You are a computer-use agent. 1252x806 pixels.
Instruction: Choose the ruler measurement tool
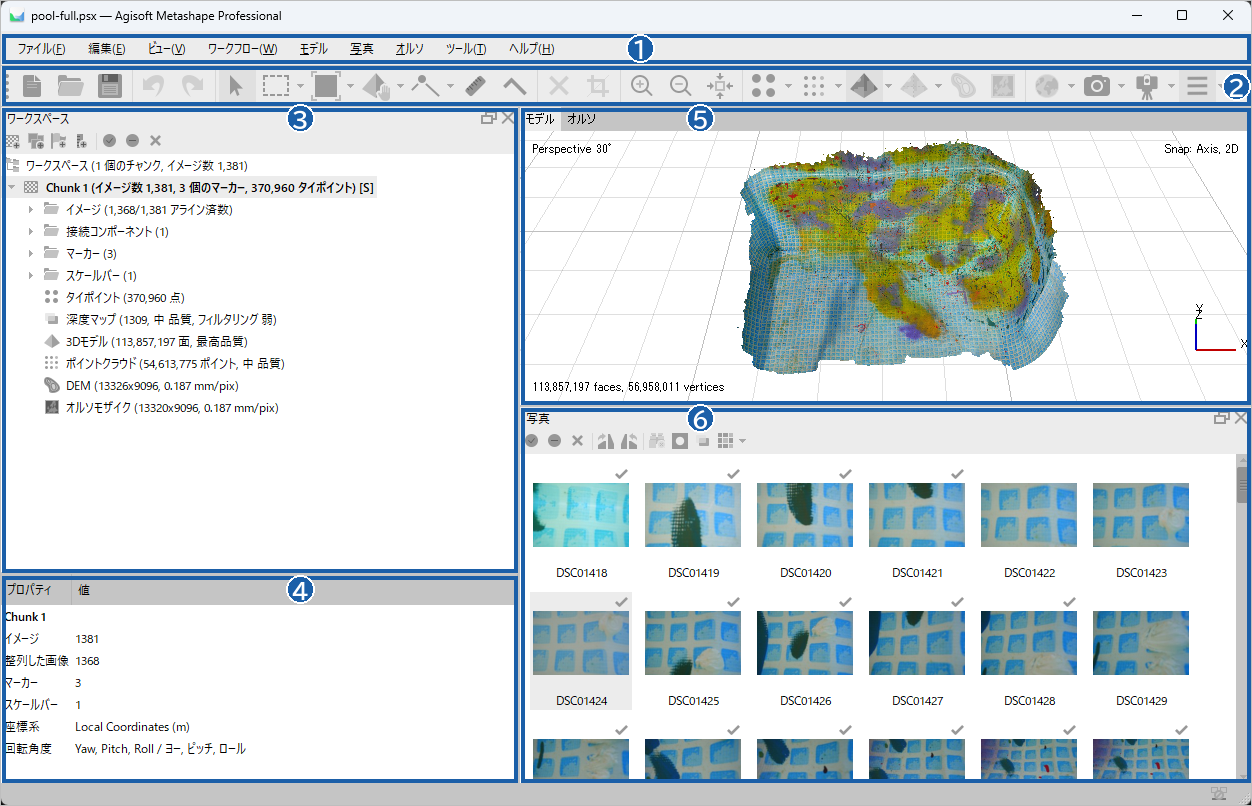coord(475,86)
